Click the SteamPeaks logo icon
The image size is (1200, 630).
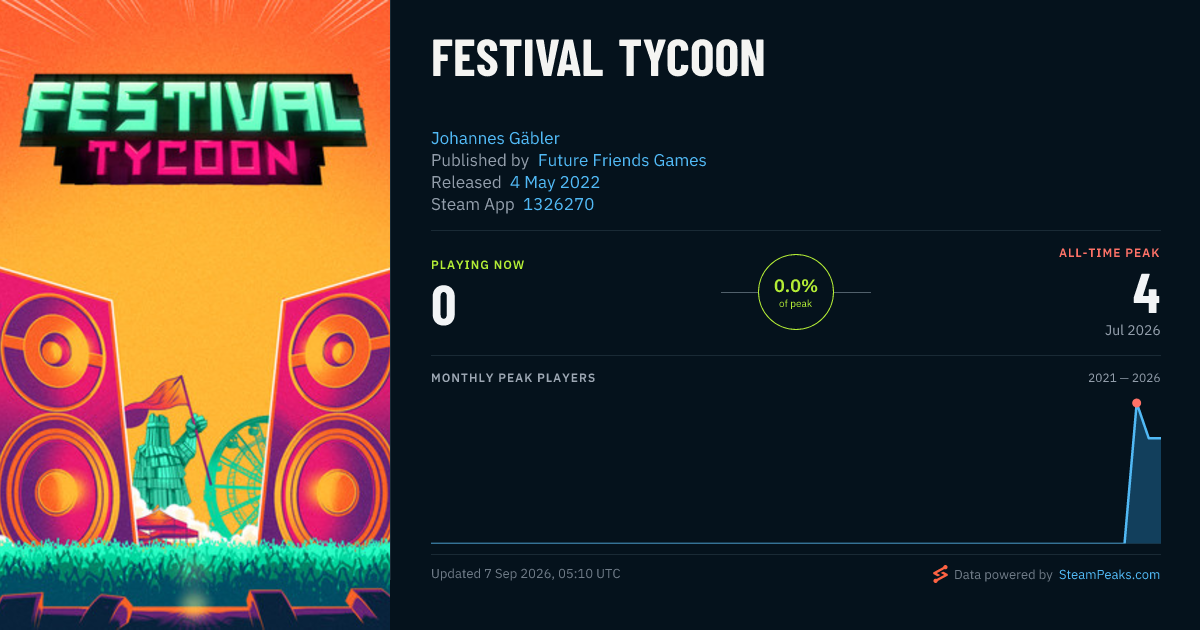point(940,574)
